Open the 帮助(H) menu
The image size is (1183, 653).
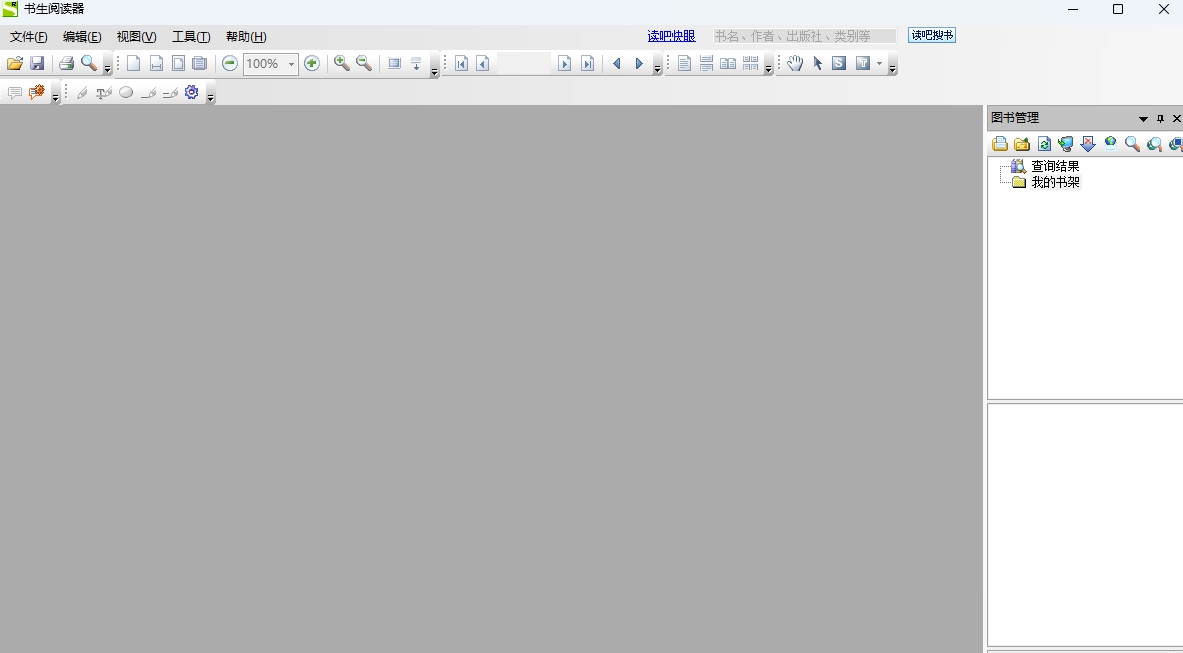246,36
